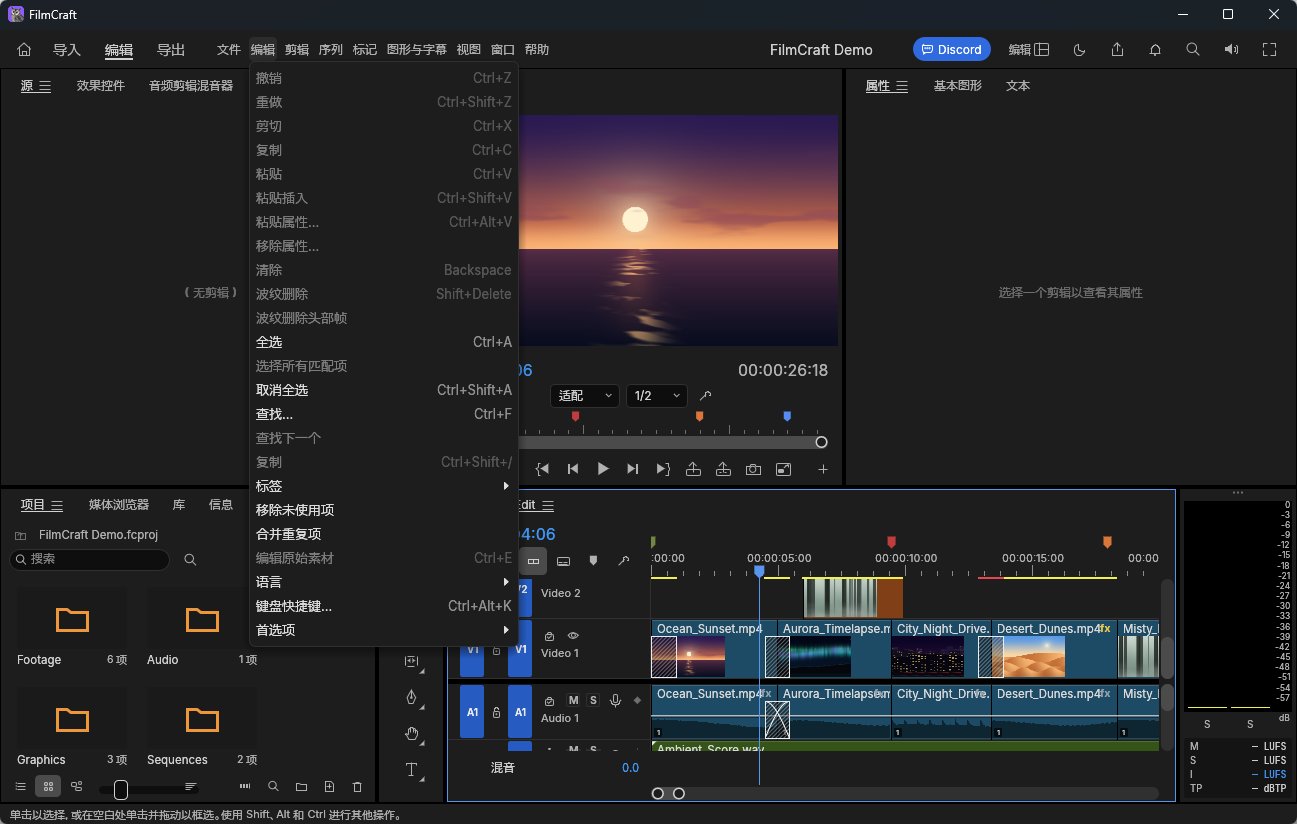Open the 序列 menu in menu bar
The image size is (1297, 824).
pyautogui.click(x=330, y=50)
